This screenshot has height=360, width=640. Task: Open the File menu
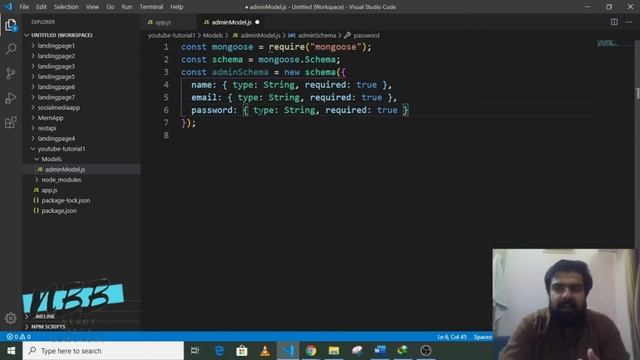[x=24, y=7]
